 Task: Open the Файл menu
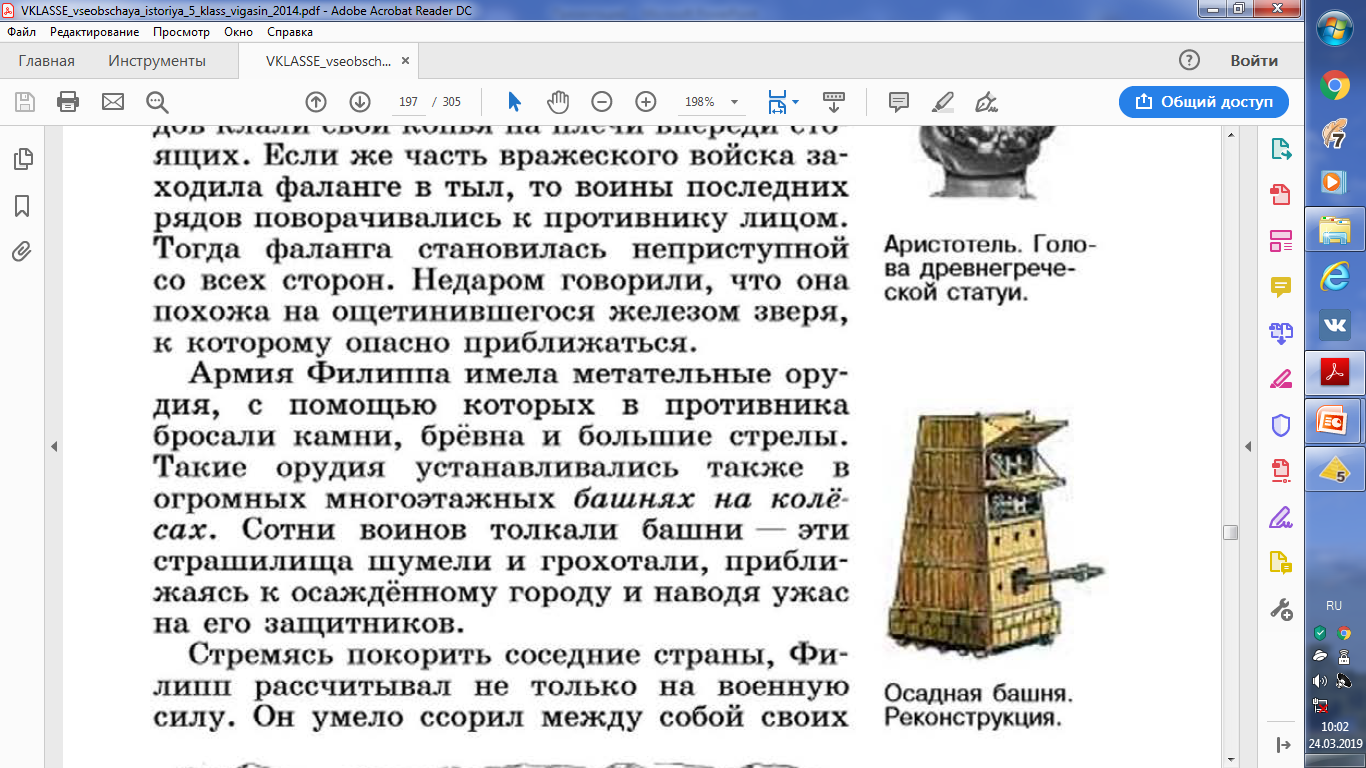[x=22, y=32]
